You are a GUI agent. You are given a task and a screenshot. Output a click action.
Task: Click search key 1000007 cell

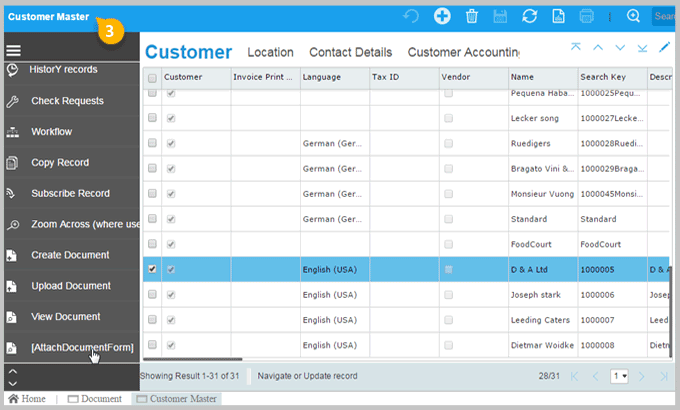pyautogui.click(x=612, y=320)
